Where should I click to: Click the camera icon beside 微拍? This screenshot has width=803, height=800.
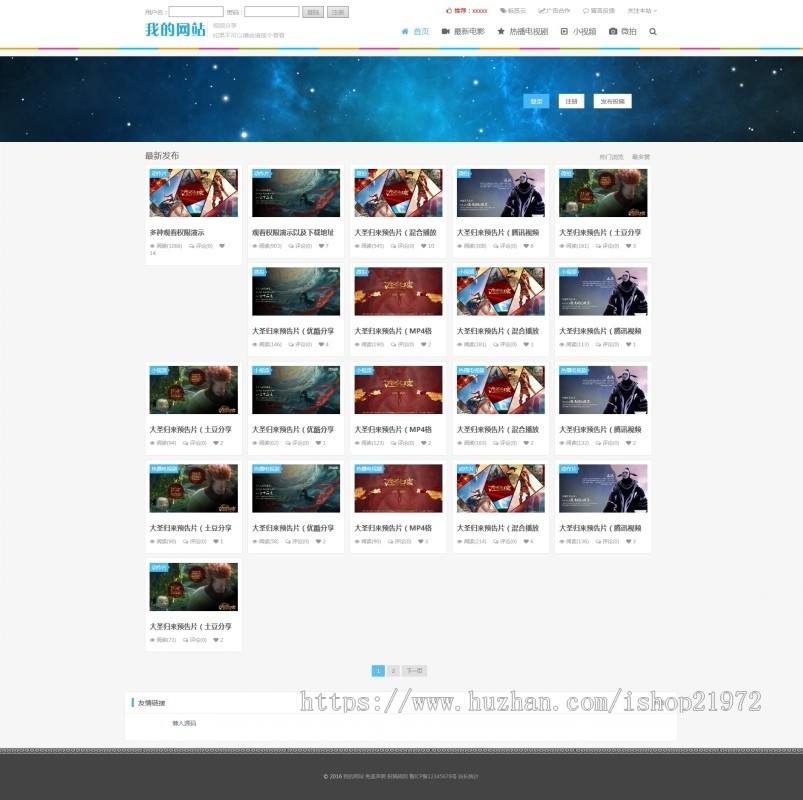(x=612, y=31)
